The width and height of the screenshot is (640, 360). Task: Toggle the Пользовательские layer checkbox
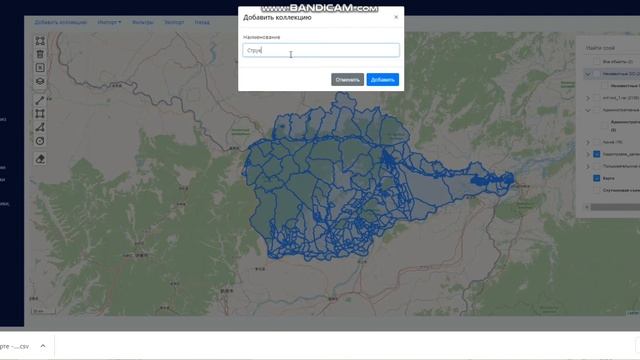[597, 166]
